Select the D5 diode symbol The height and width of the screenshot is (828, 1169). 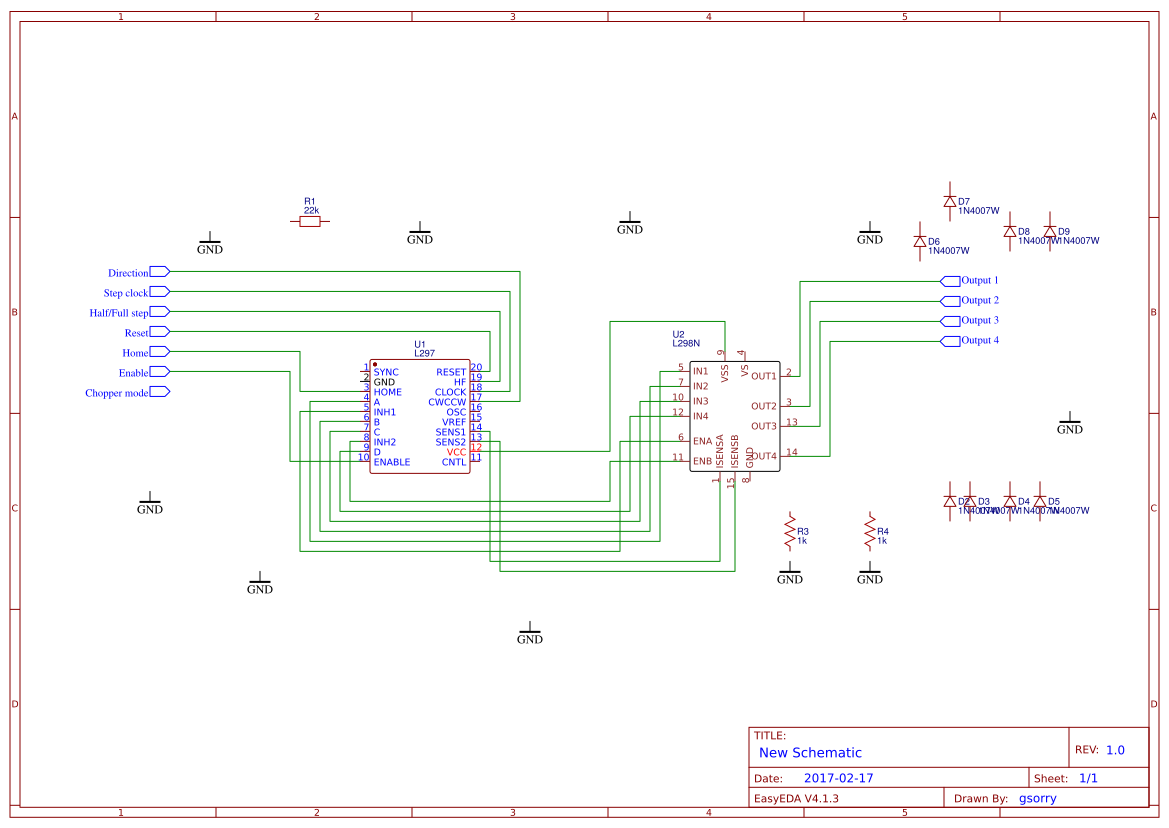click(x=1040, y=502)
